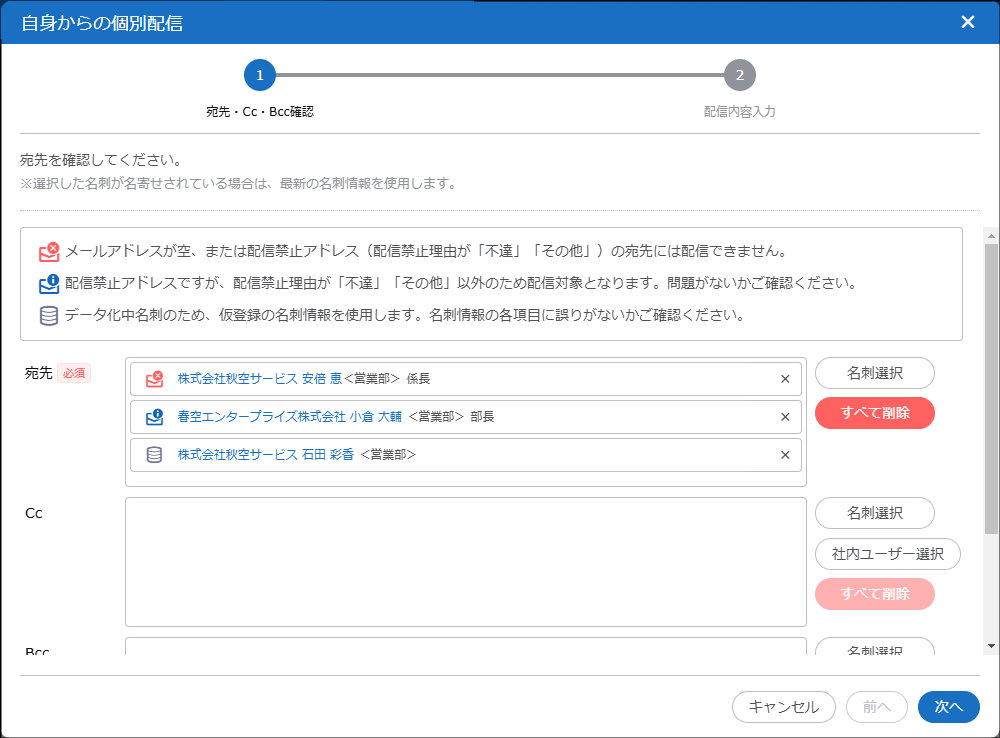Go to step 1 宛先・Cc・Bcc確認

point(259,75)
